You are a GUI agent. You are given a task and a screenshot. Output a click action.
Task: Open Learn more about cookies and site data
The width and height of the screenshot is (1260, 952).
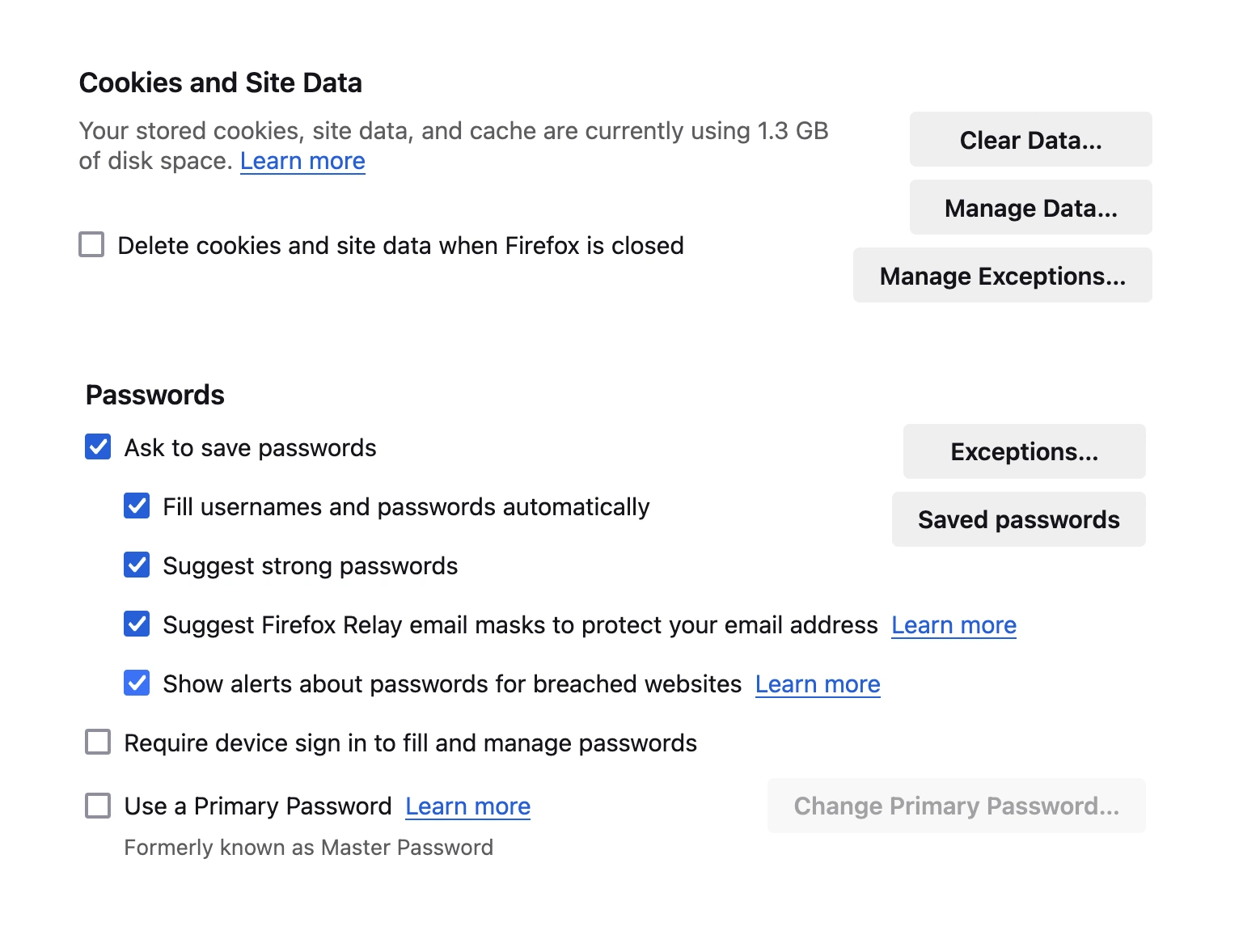302,161
